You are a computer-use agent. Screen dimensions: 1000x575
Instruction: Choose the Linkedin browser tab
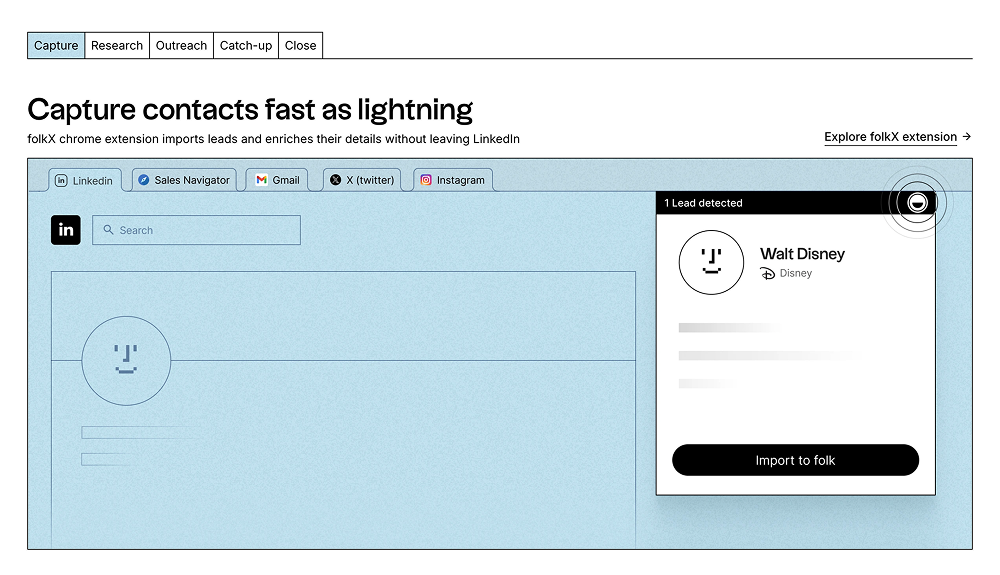(84, 180)
